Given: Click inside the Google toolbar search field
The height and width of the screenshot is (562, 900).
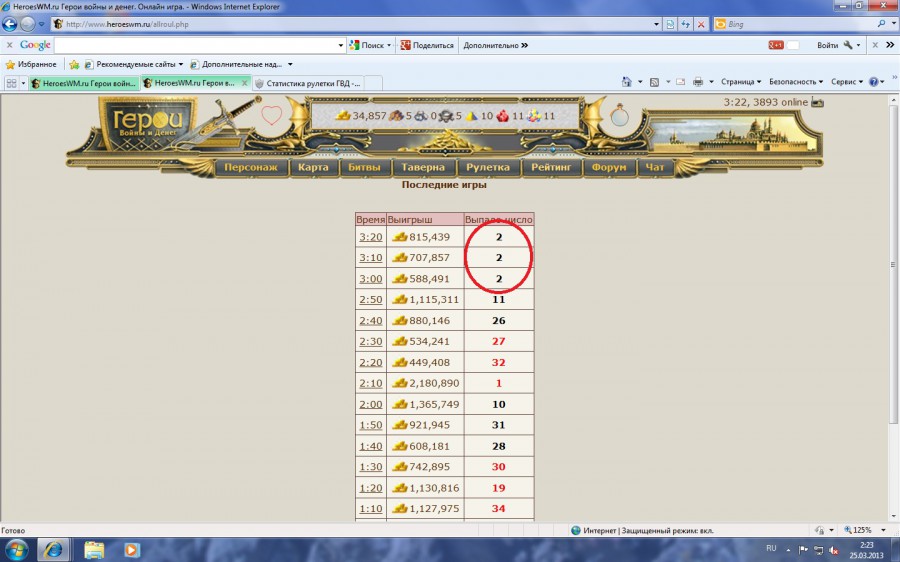Looking at the screenshot, I should (198, 45).
